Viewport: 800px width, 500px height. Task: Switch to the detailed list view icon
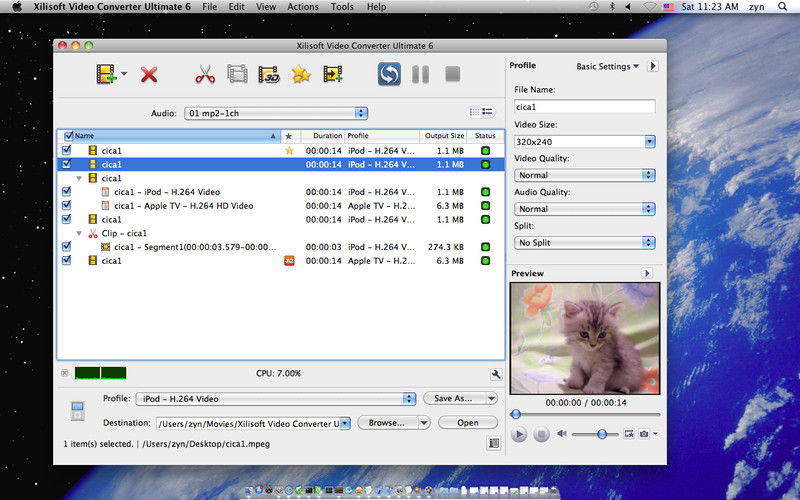[487, 112]
